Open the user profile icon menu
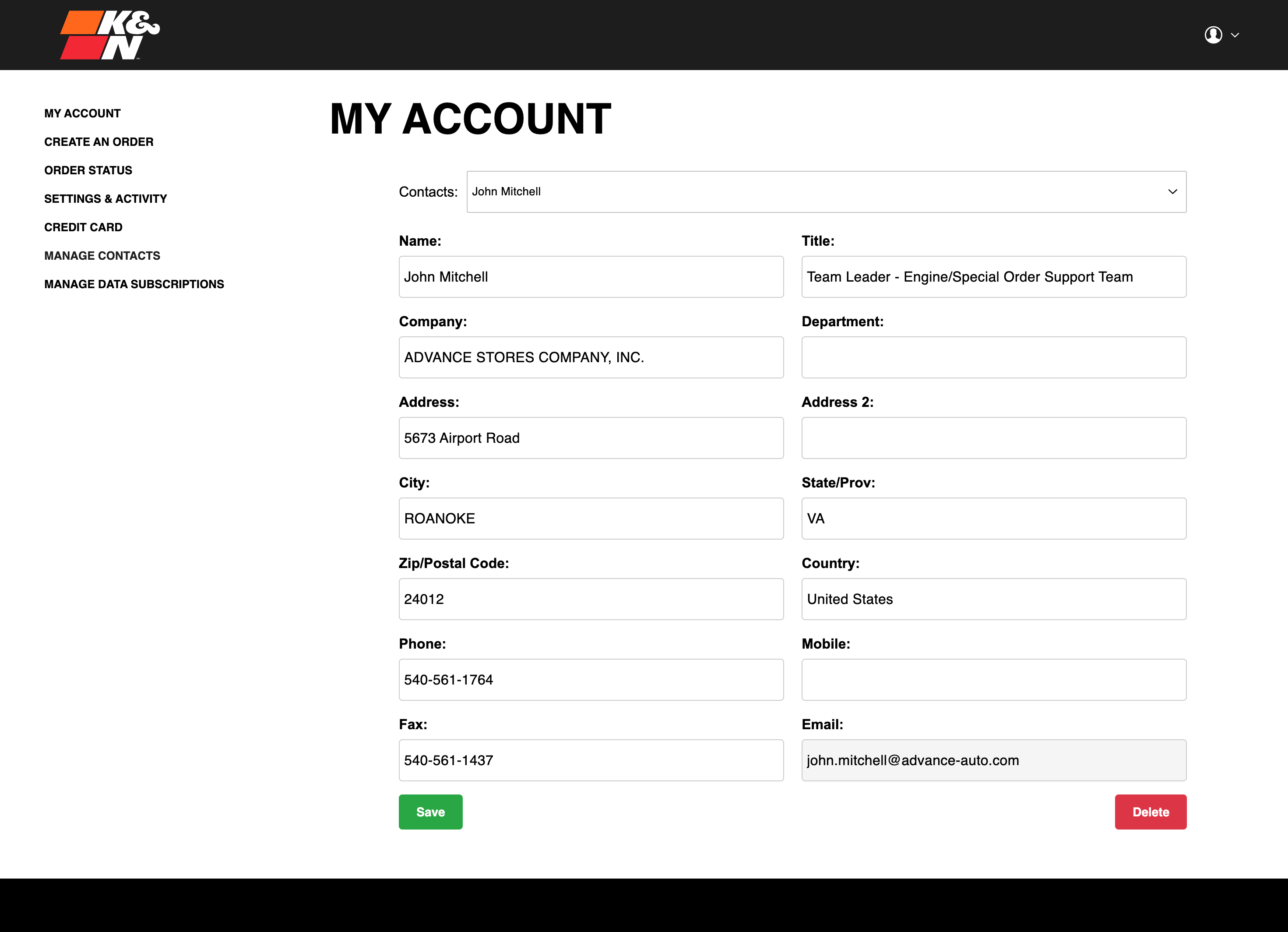1288x932 pixels. (x=1213, y=35)
